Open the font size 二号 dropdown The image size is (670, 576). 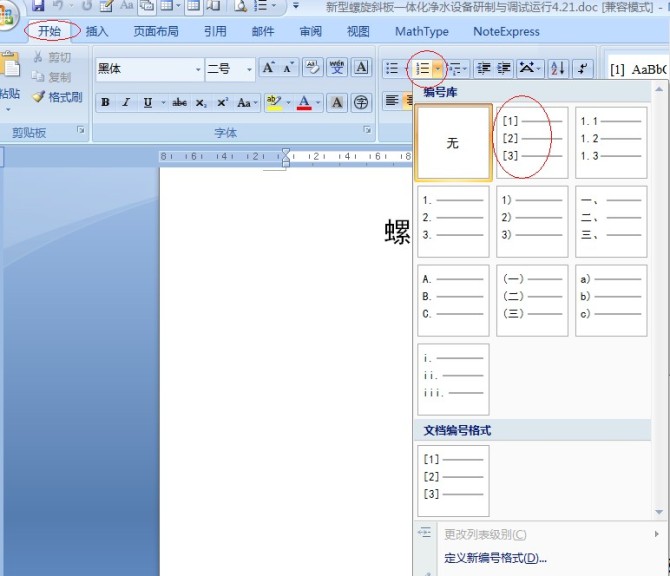249,69
